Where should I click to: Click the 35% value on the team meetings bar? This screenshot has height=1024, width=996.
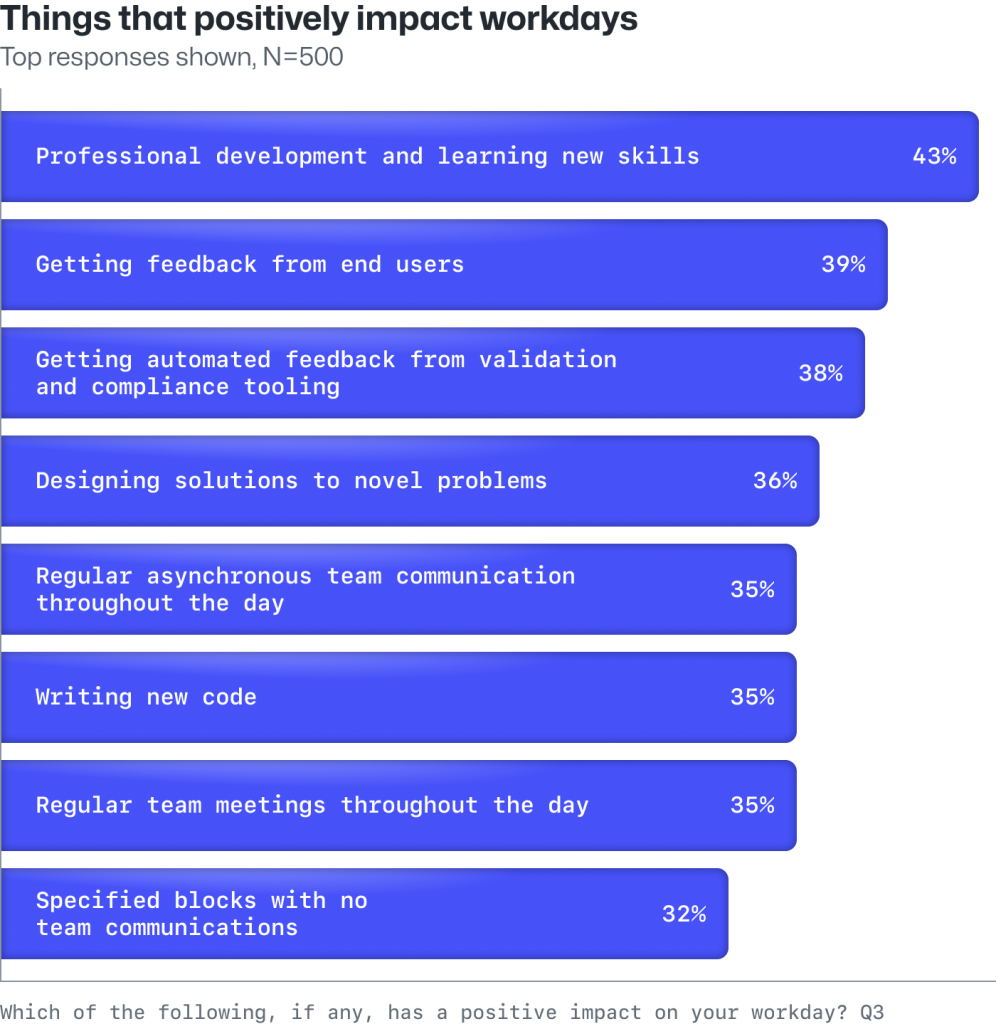(752, 805)
